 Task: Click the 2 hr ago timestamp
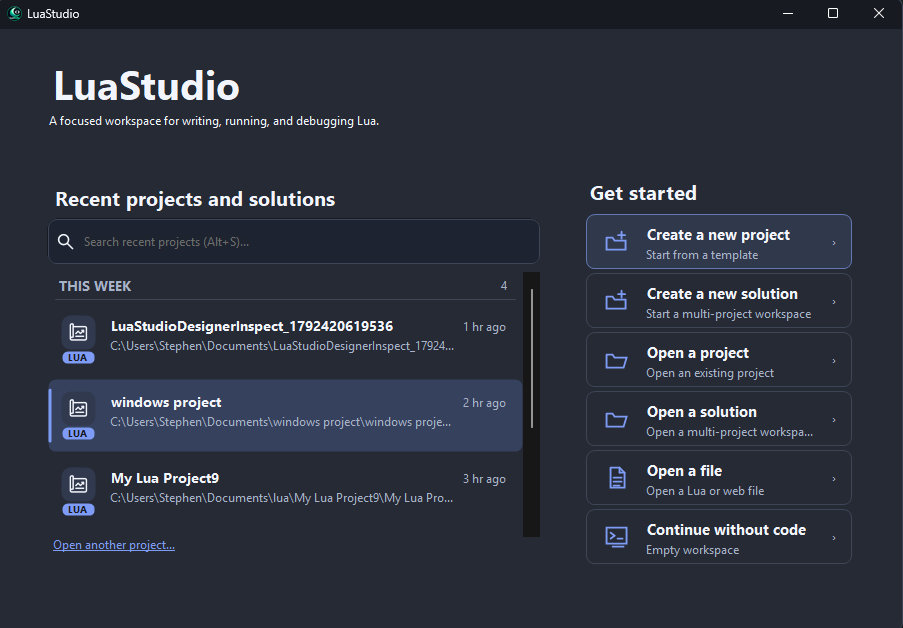point(484,403)
